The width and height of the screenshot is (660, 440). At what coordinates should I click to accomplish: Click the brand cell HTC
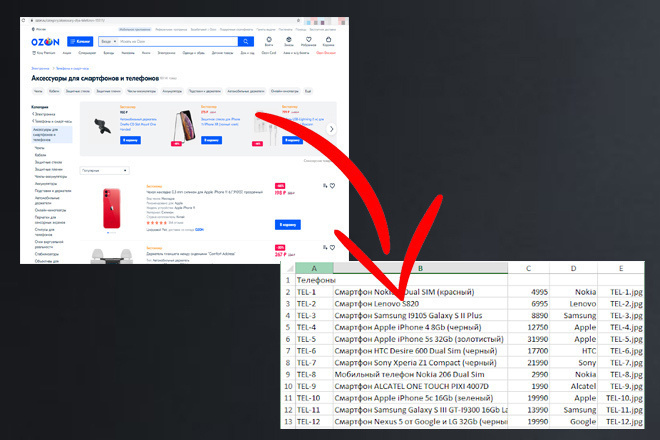(573, 351)
